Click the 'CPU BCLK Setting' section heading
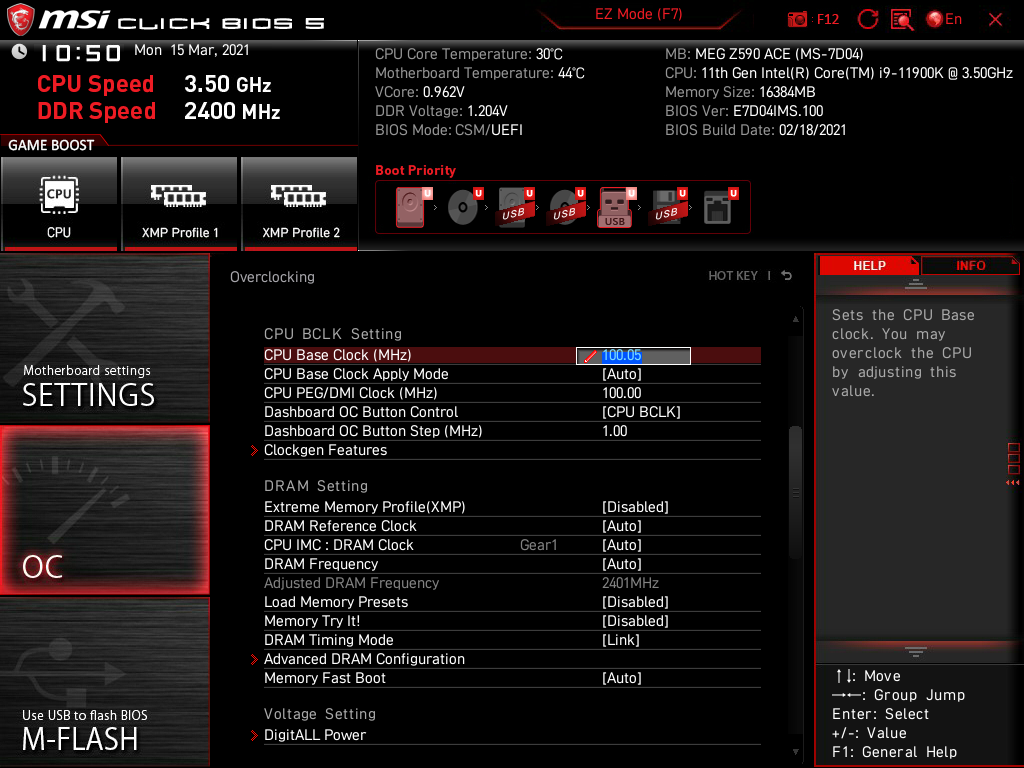Image resolution: width=1024 pixels, height=768 pixels. tap(333, 334)
